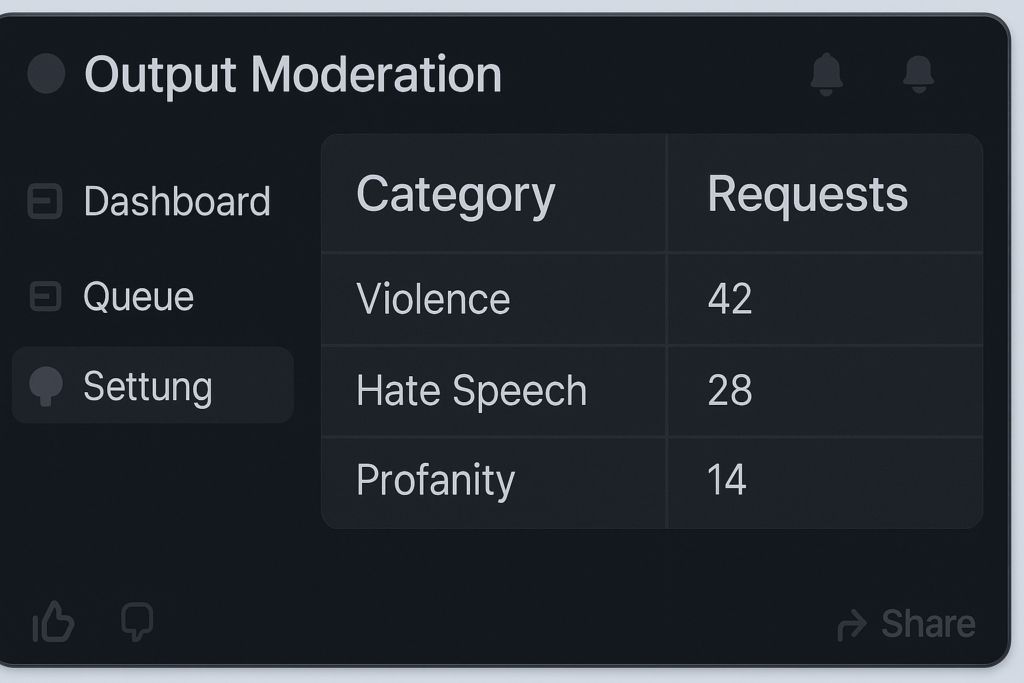Viewport: 1024px width, 683px height.
Task: Click the right notification bell icon
Action: (x=918, y=74)
